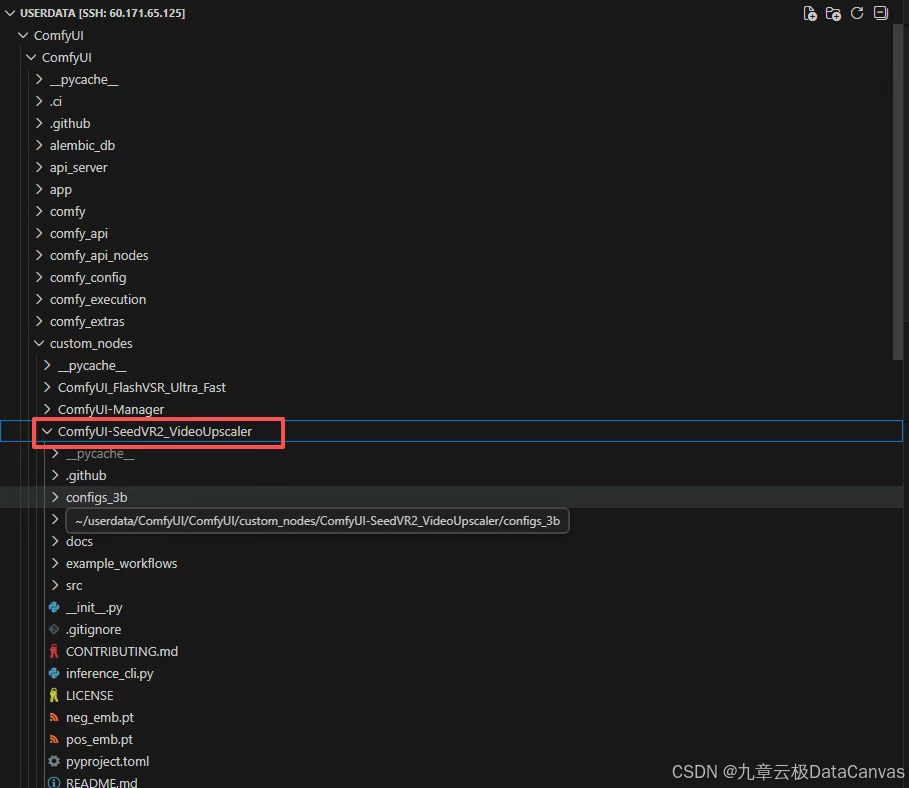Open neg_emb.pt file

(100, 717)
